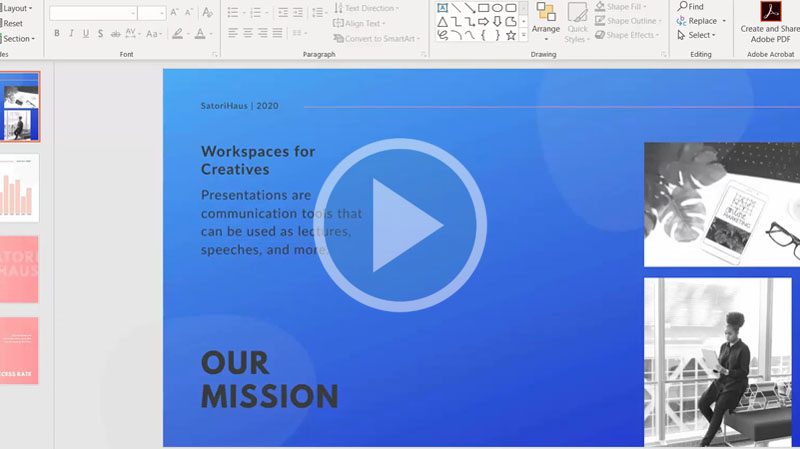Open the Section menu
Viewport: 800px width, 449px height.
[18, 38]
